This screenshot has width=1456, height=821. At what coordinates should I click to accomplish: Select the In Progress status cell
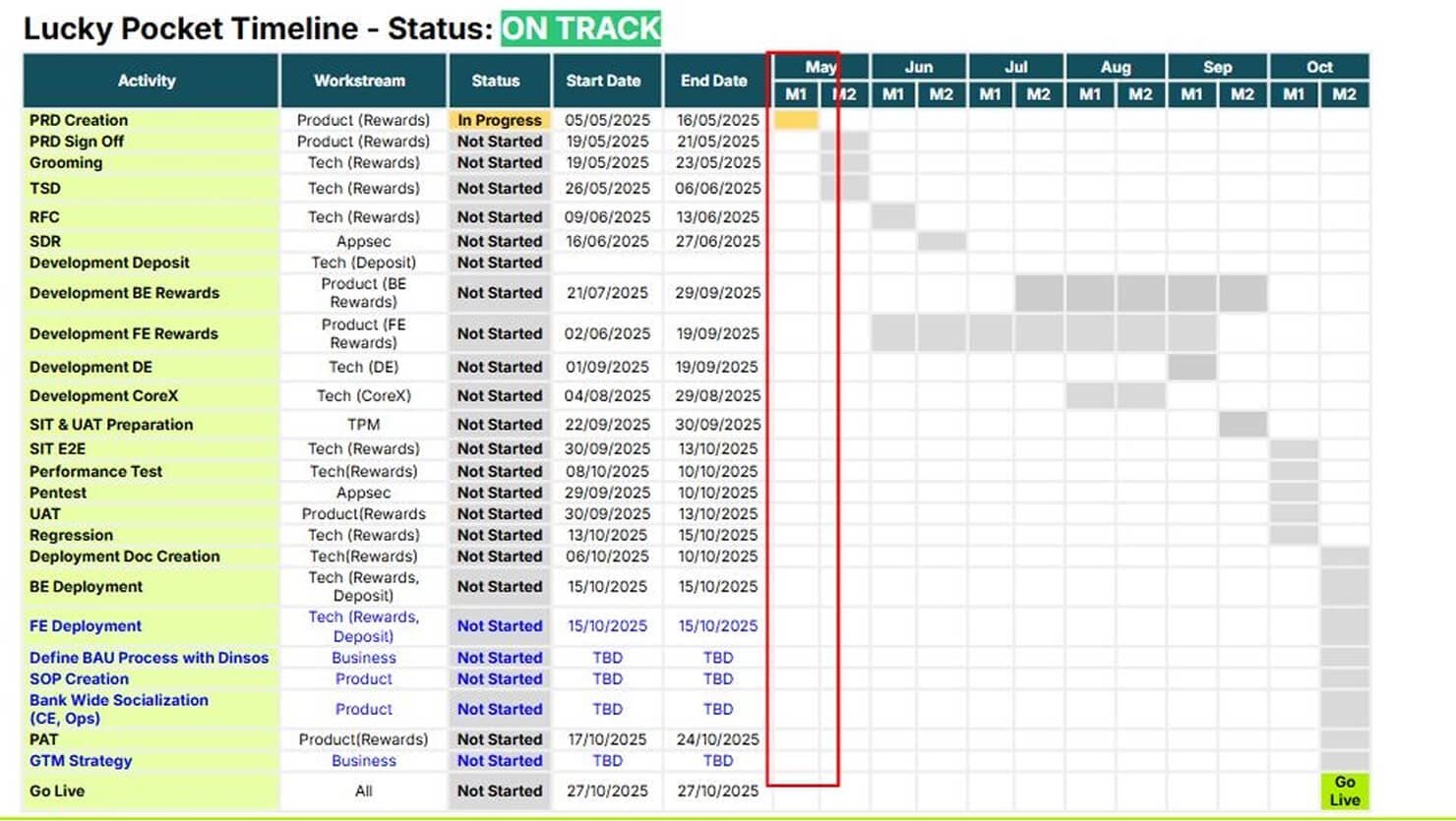click(499, 120)
